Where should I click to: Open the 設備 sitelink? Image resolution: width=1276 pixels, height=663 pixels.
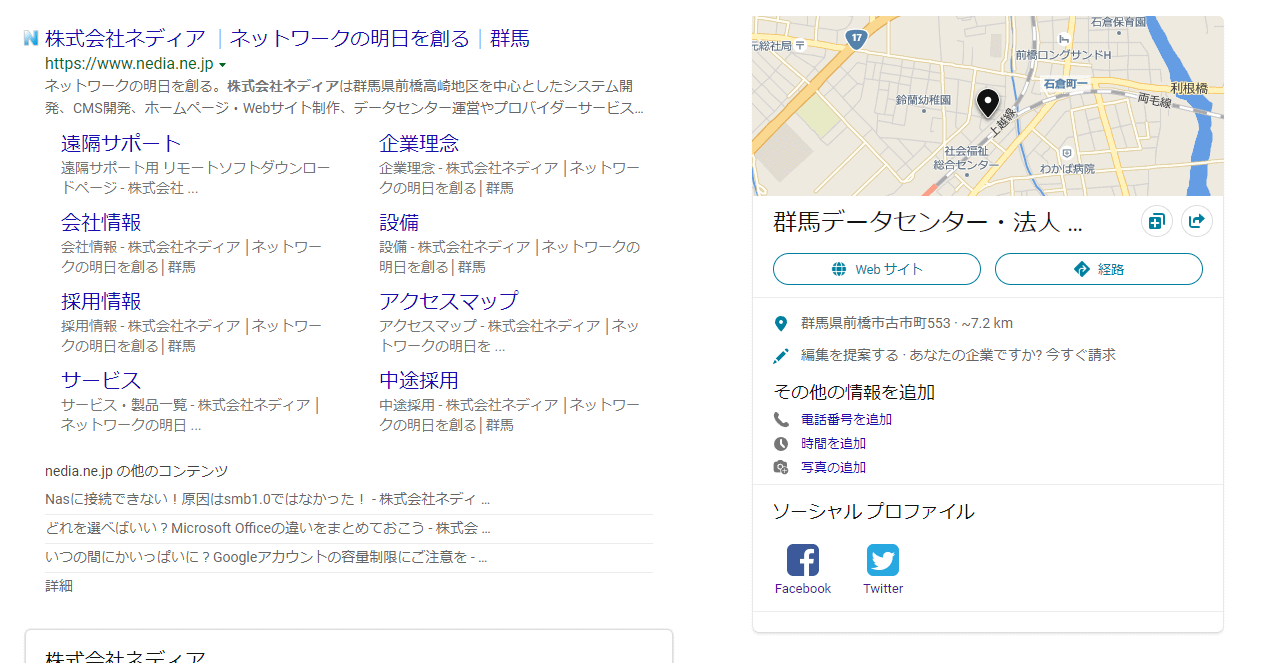click(x=399, y=222)
